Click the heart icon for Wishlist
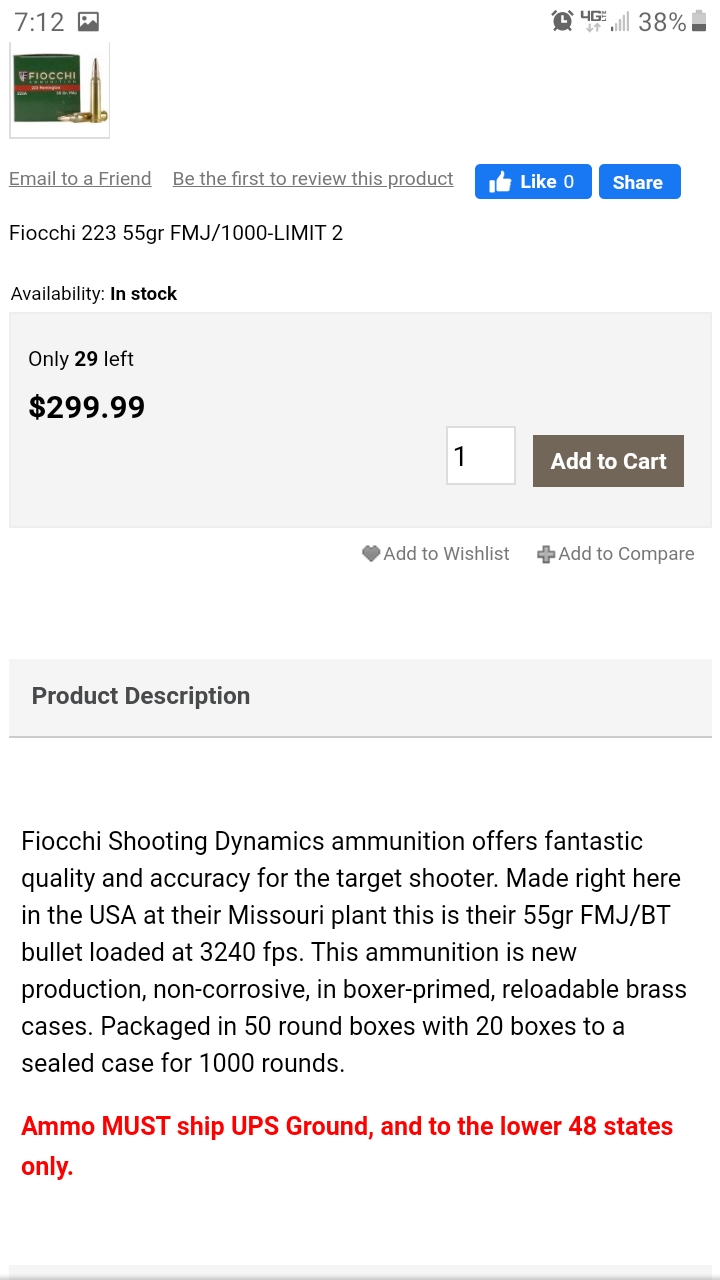The width and height of the screenshot is (720, 1280). point(371,553)
